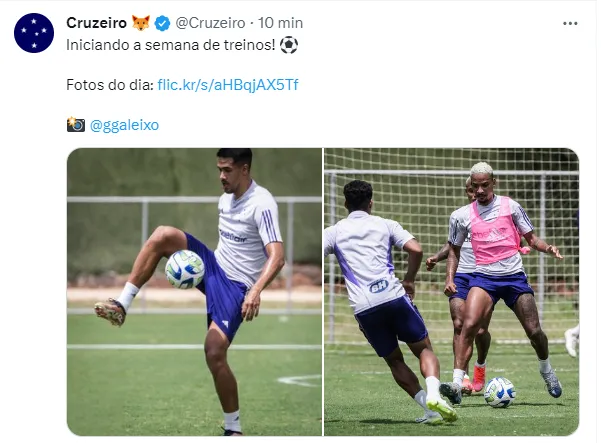
Task: Click the Cruzeiro display name
Action: pos(96,23)
